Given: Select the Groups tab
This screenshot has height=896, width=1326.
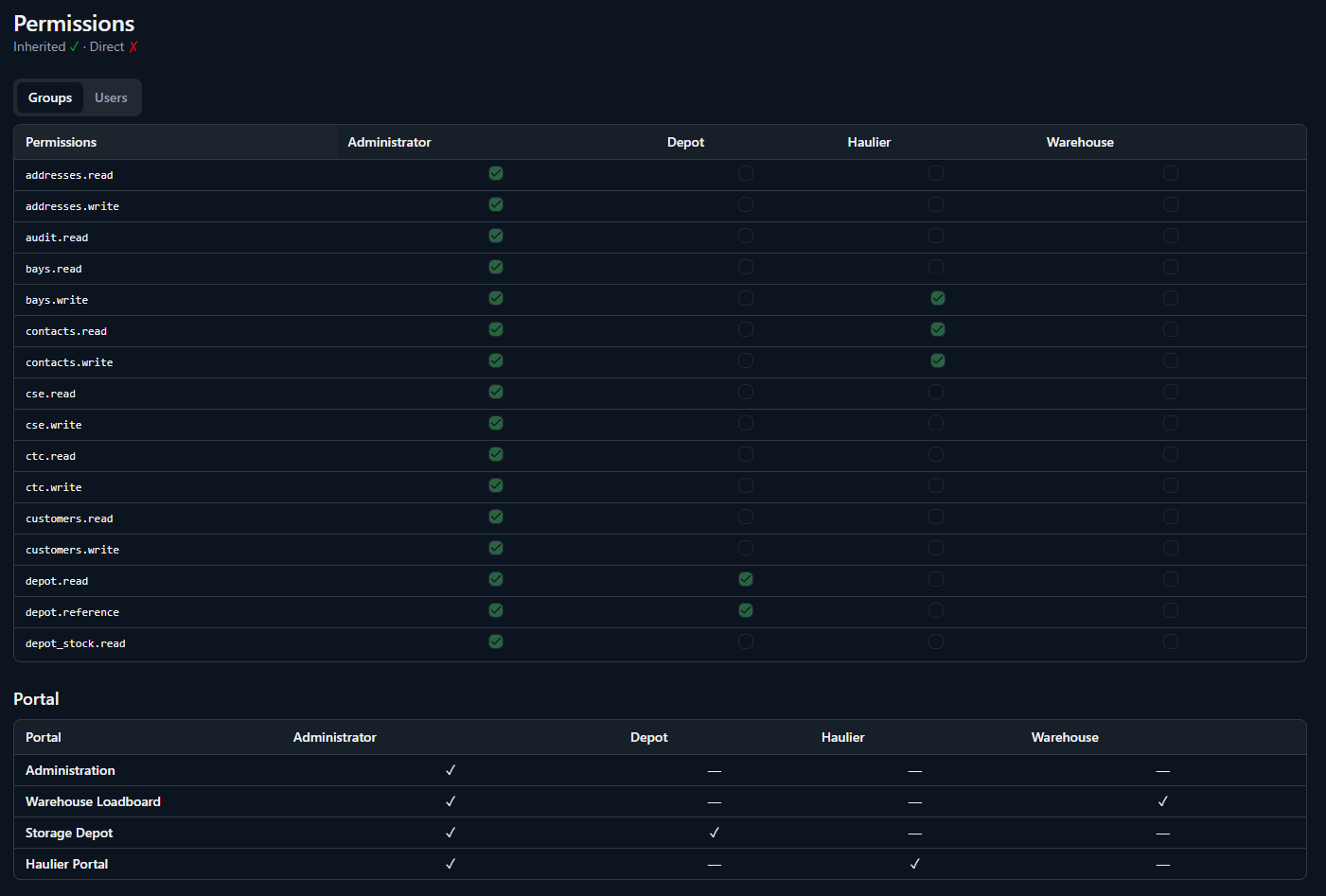Looking at the screenshot, I should tap(50, 97).
